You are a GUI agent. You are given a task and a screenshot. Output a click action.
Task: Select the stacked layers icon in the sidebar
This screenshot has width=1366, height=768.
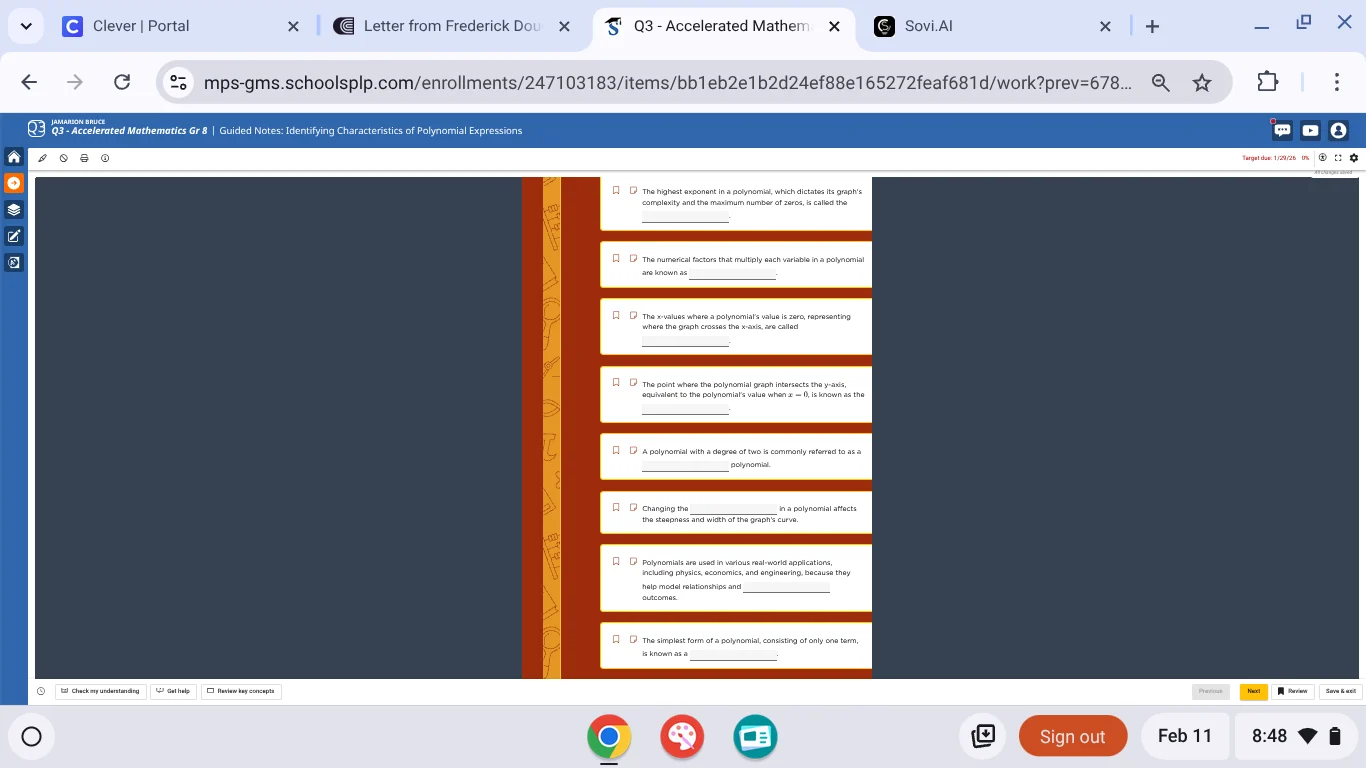pyautogui.click(x=13, y=209)
